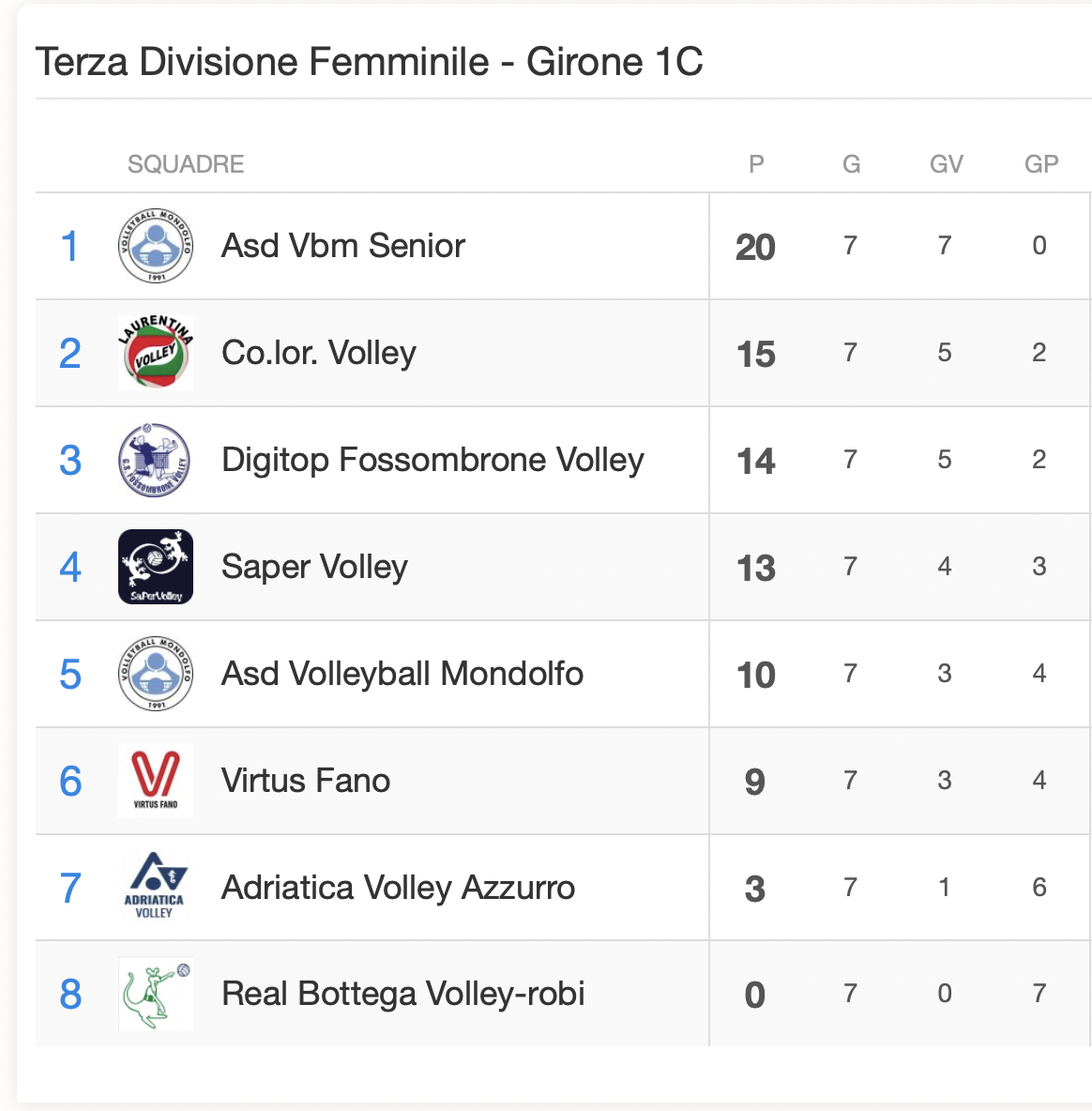1092x1111 pixels.
Task: Click the Virtus Fano team name
Action: point(305,781)
